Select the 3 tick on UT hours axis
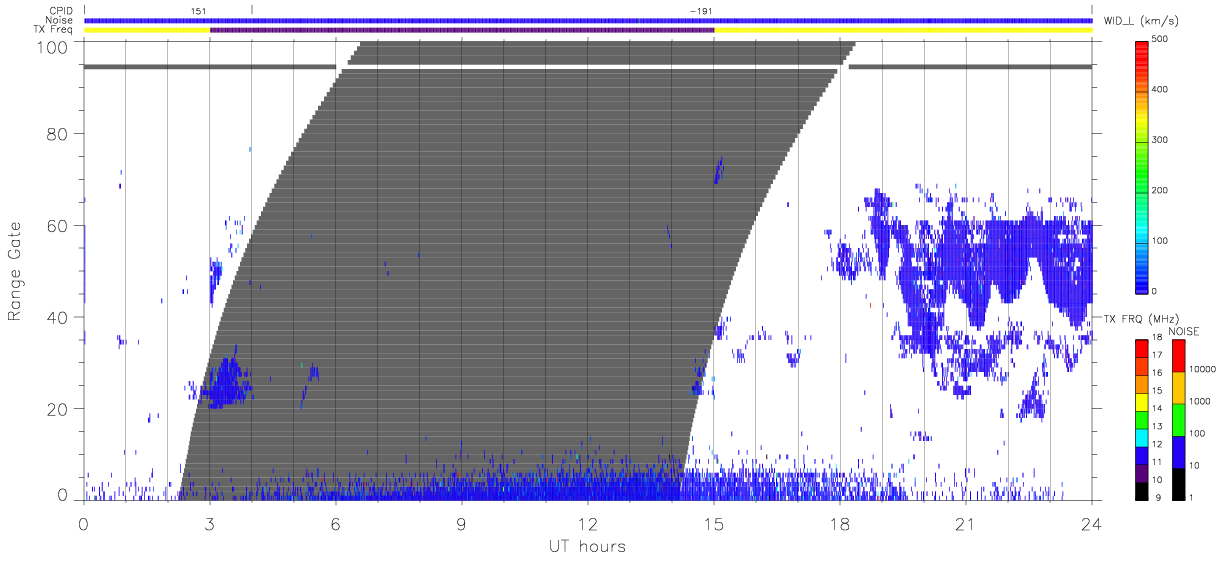The height and width of the screenshot is (567, 1228). click(x=209, y=523)
